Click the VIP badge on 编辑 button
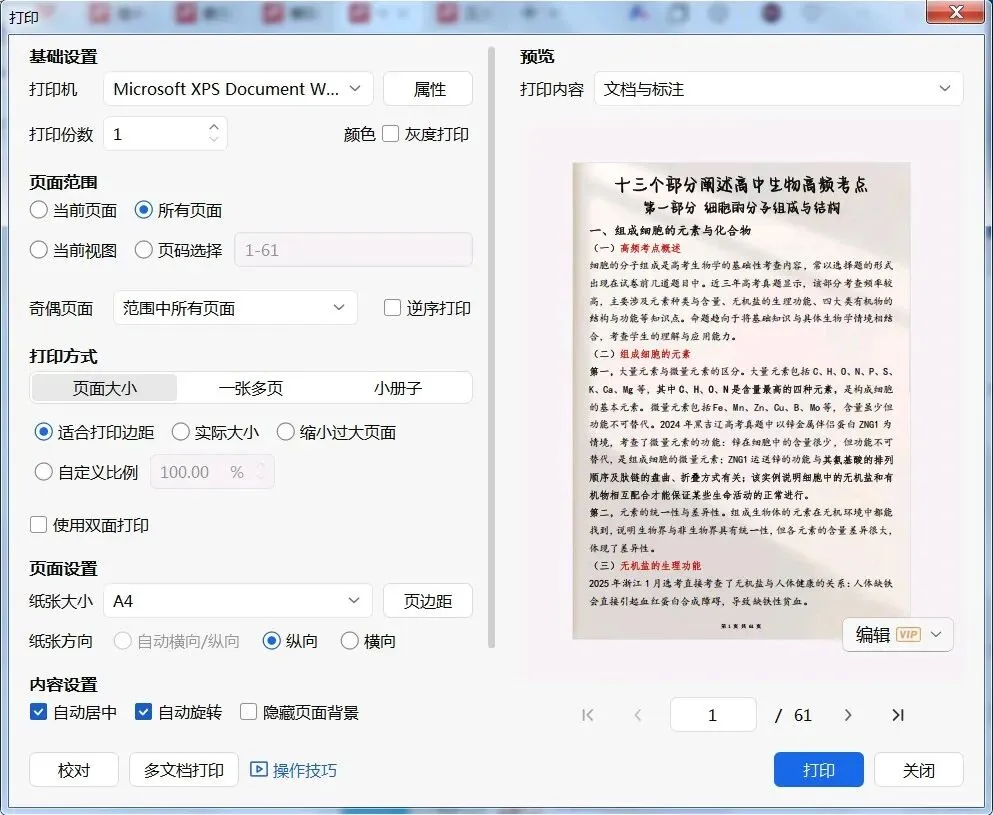Screen dimensions: 993x815 click(908, 635)
